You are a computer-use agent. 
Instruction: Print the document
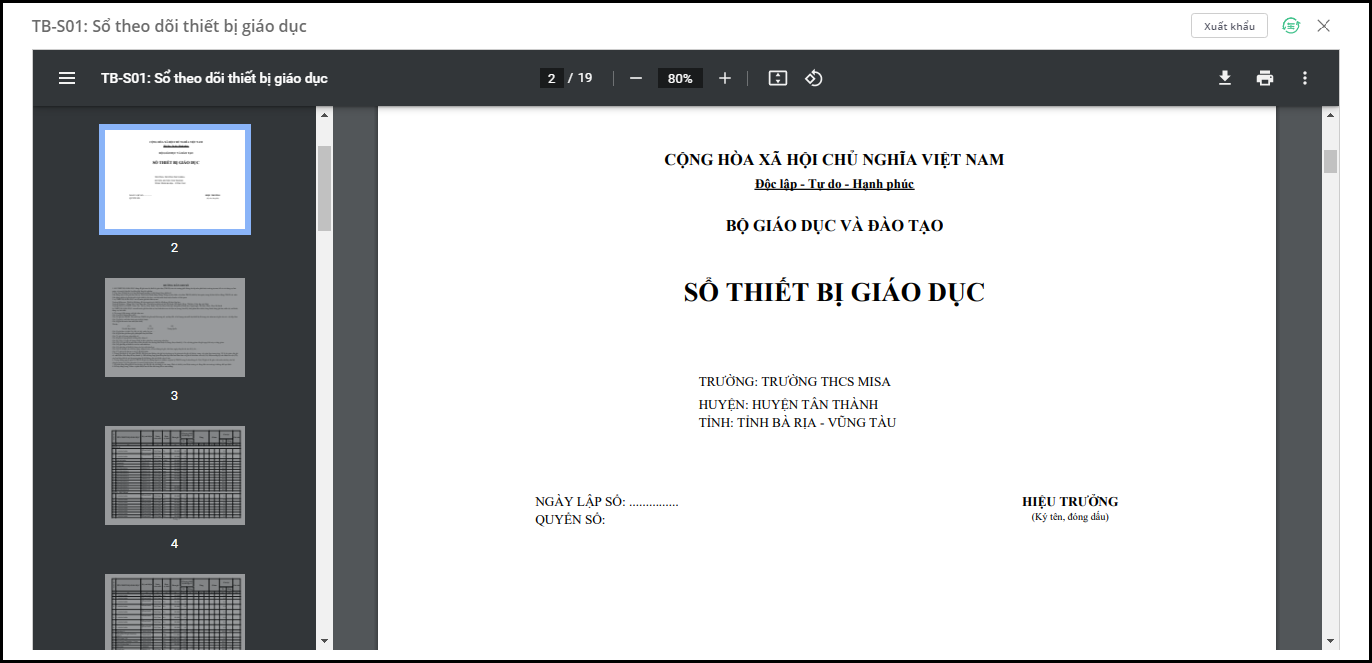1265,78
